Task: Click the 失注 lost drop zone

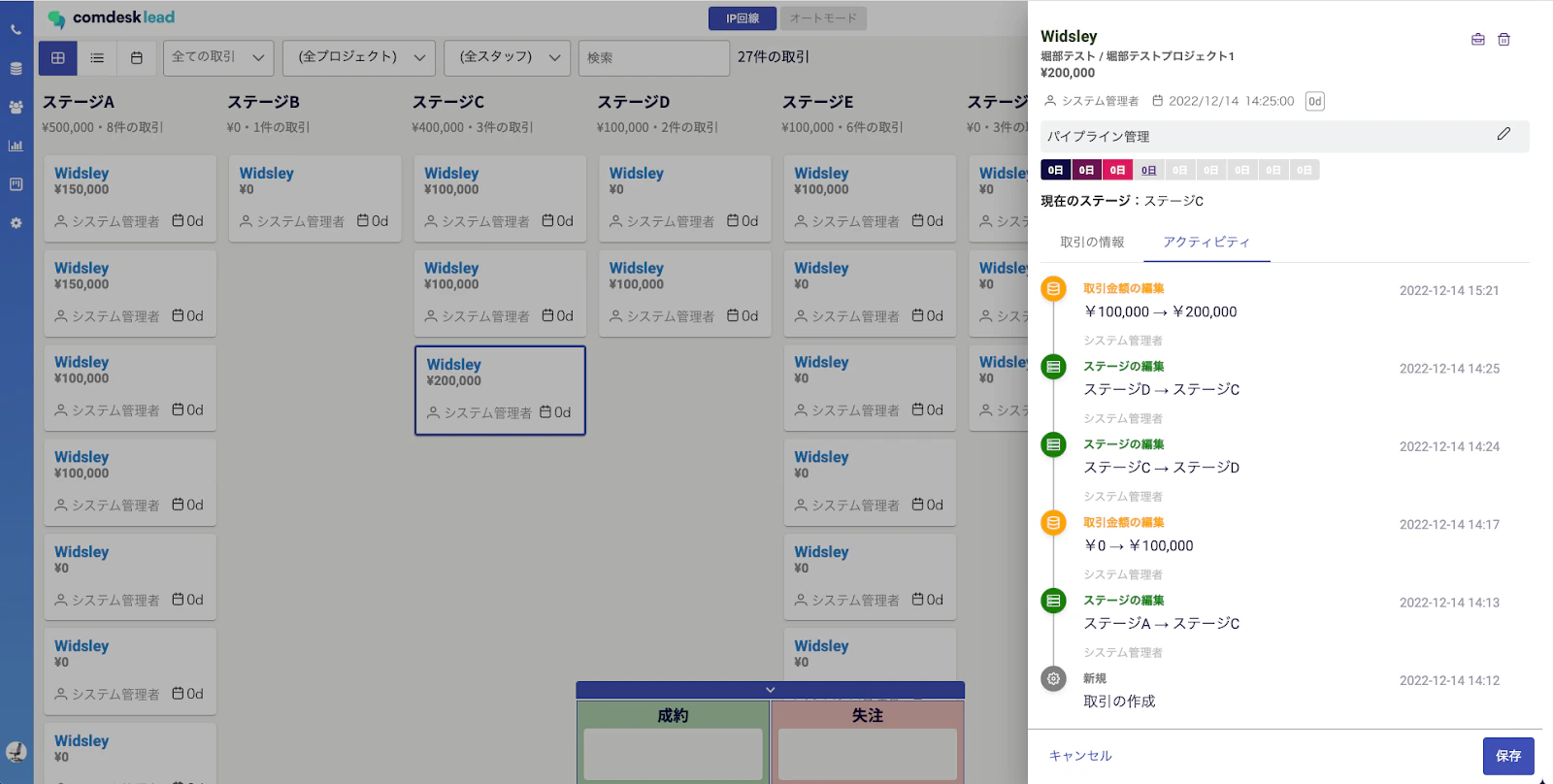Action: click(867, 742)
